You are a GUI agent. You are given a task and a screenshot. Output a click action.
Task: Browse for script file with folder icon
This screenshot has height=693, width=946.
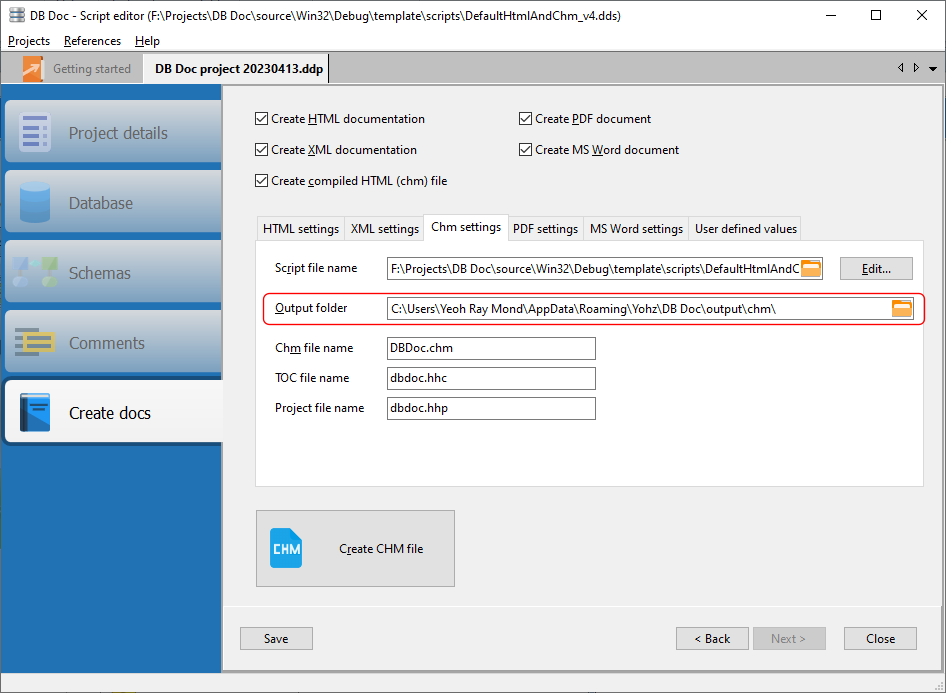[x=811, y=268]
